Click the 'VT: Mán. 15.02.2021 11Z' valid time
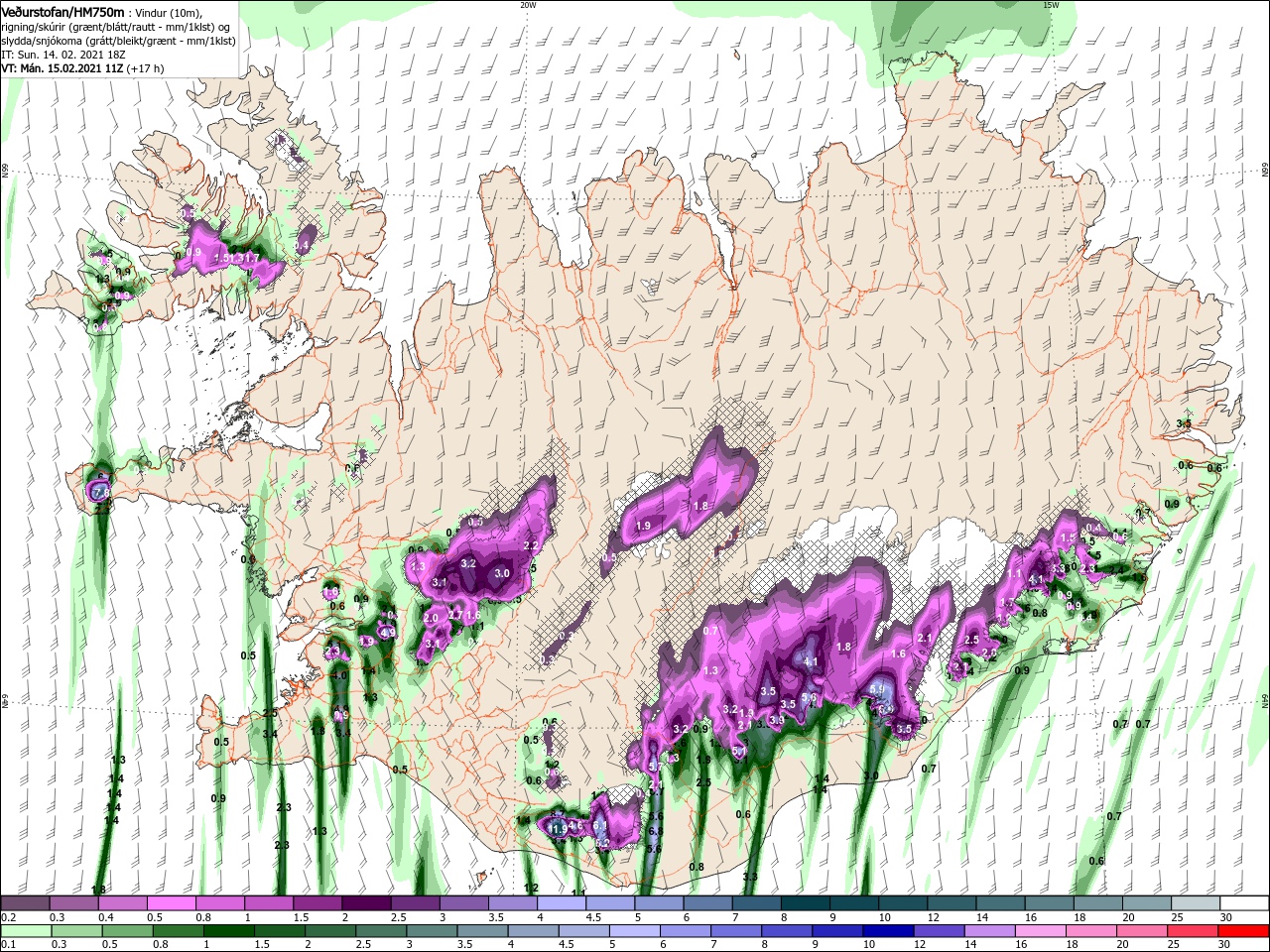The image size is (1270, 952). point(63,68)
